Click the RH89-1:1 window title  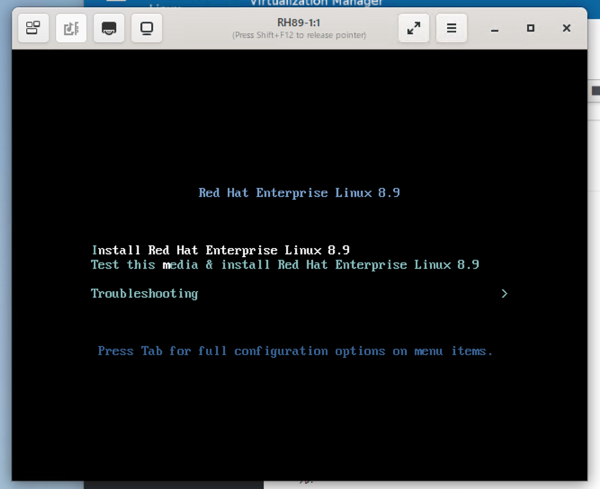pos(299,23)
